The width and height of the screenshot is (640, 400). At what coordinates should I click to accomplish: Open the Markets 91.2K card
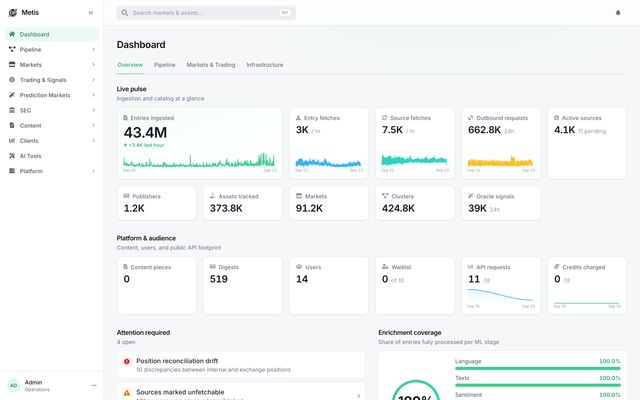point(329,203)
